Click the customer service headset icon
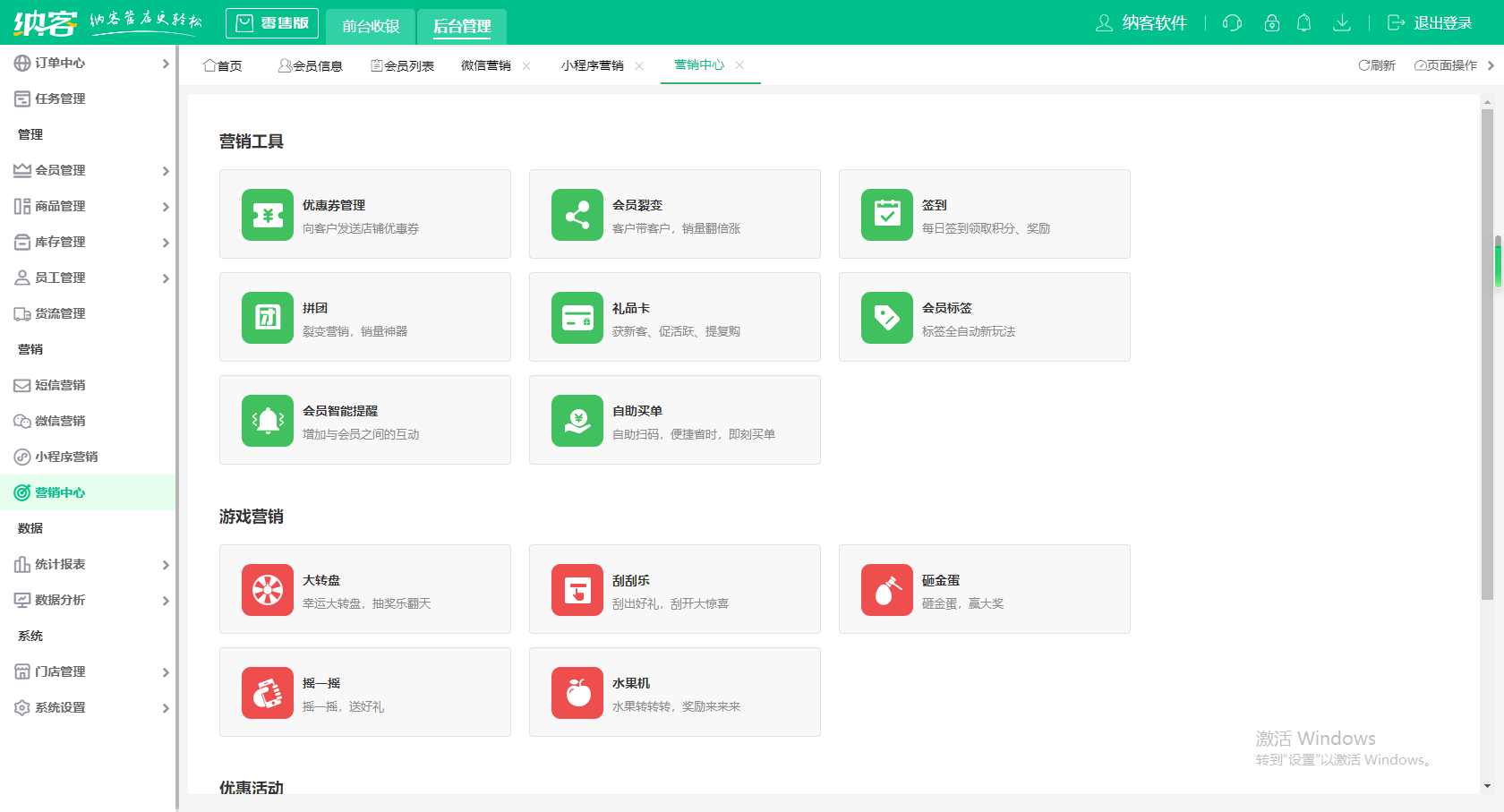Image resolution: width=1504 pixels, height=812 pixels. pos(1233,23)
